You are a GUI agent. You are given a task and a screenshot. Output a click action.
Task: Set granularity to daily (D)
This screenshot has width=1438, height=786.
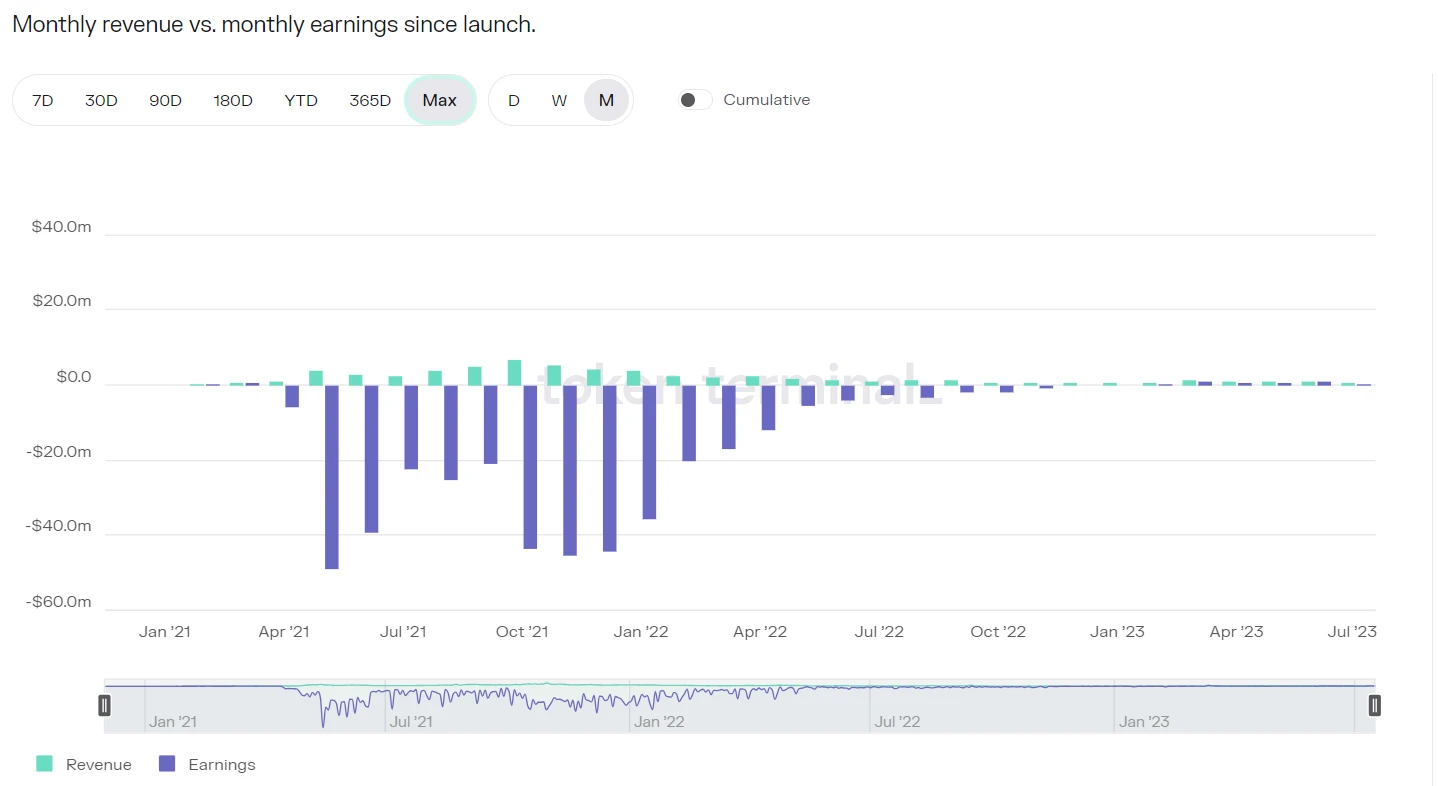[514, 100]
